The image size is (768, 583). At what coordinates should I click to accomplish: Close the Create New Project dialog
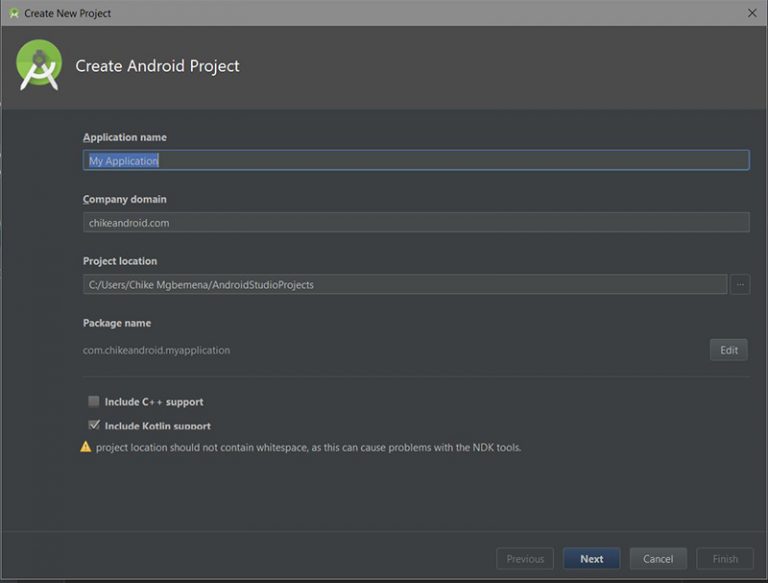pos(752,13)
